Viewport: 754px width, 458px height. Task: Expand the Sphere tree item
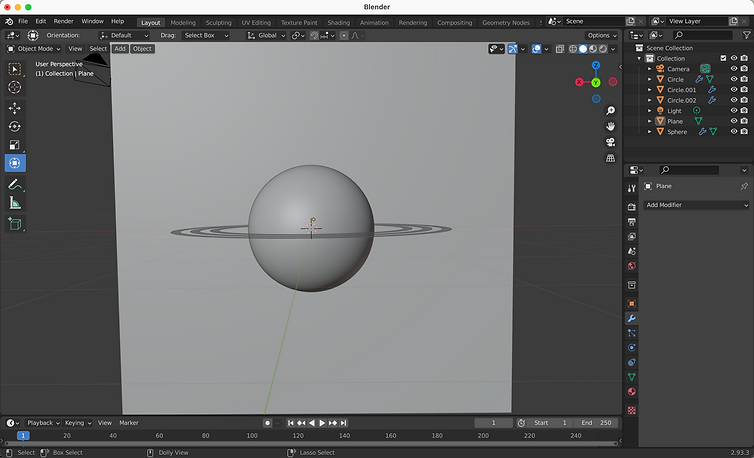coord(650,131)
